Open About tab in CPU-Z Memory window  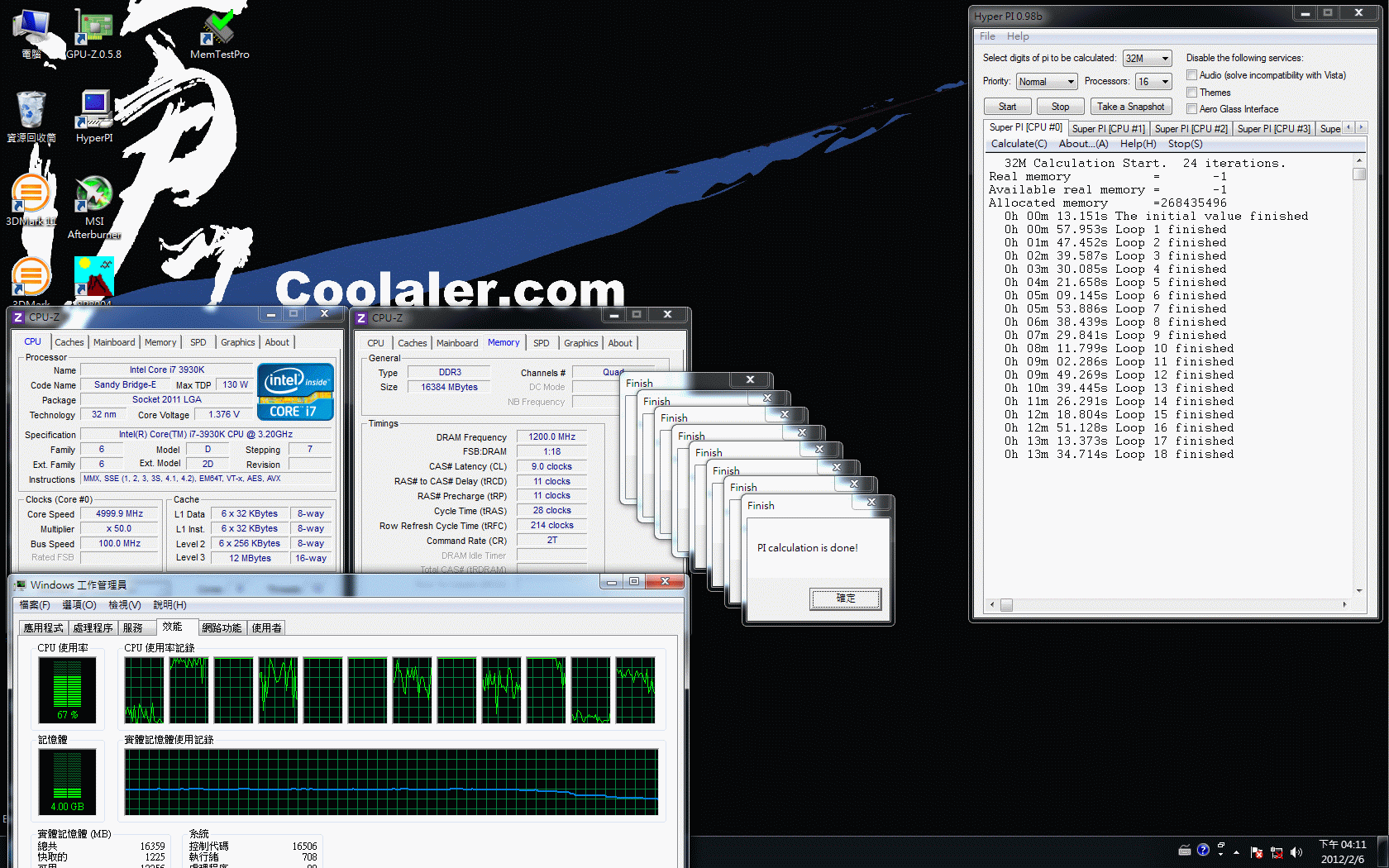[620, 343]
